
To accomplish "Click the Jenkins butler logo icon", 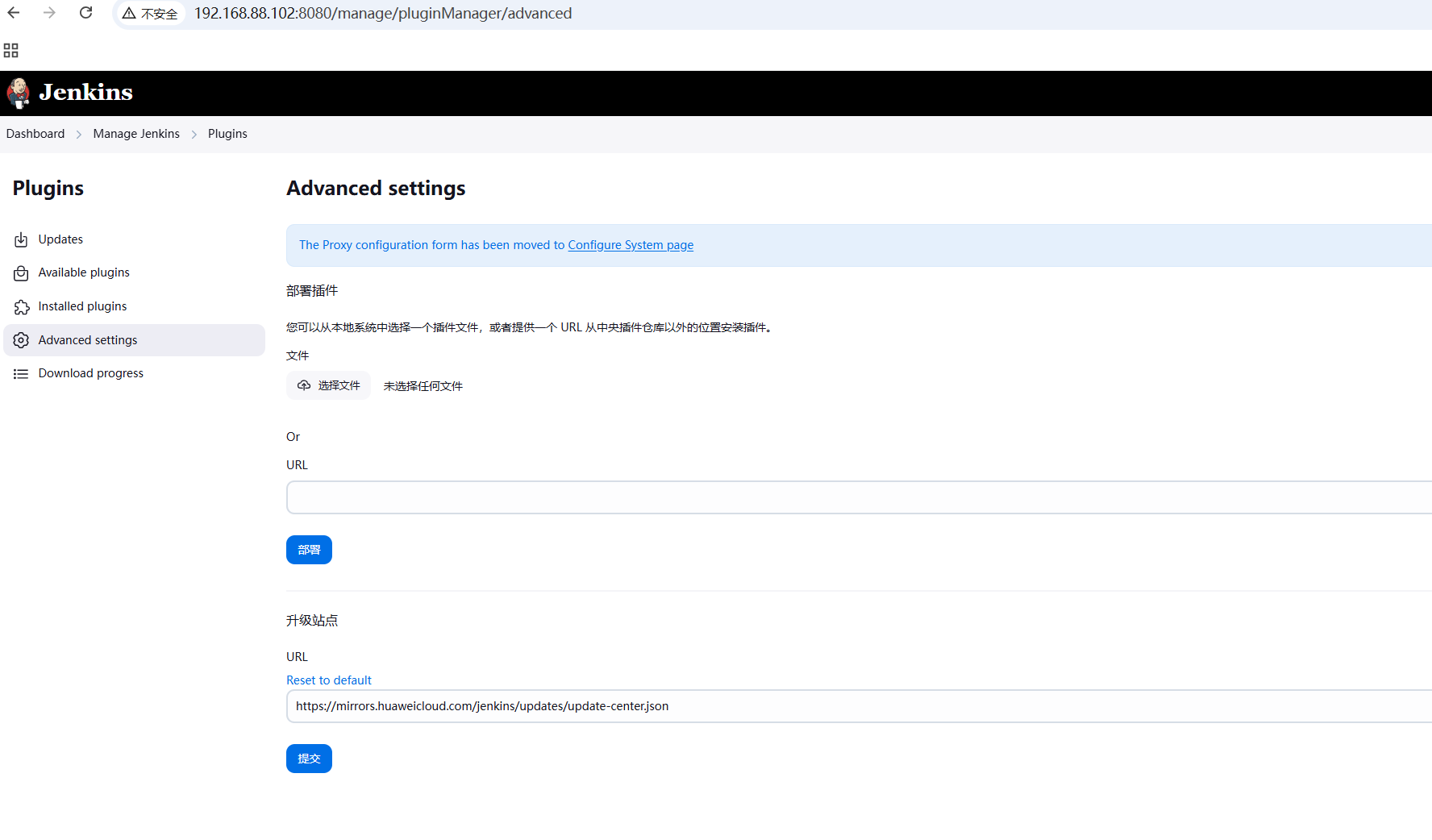I will coord(19,93).
